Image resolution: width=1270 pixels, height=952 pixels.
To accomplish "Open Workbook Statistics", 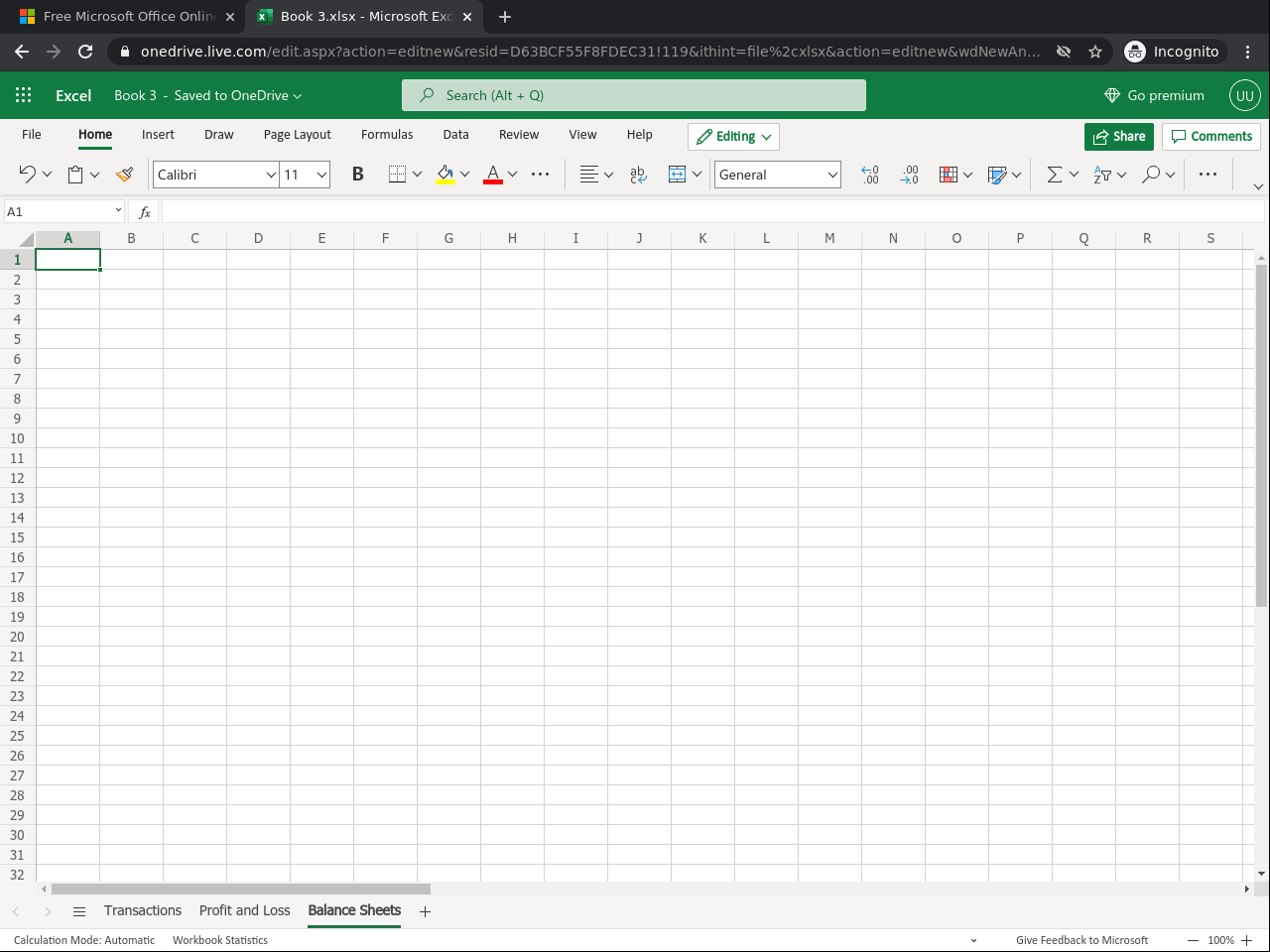I will tap(220, 940).
